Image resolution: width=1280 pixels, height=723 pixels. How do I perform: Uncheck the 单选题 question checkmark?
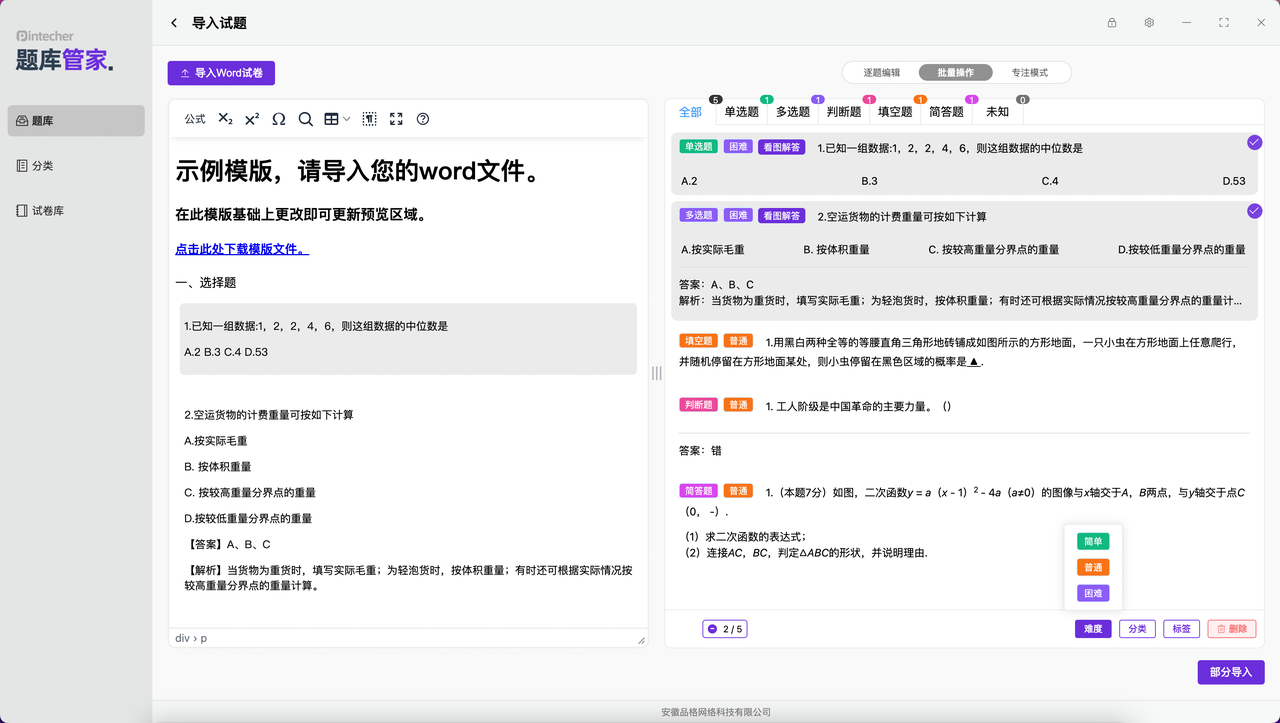pos(1255,143)
